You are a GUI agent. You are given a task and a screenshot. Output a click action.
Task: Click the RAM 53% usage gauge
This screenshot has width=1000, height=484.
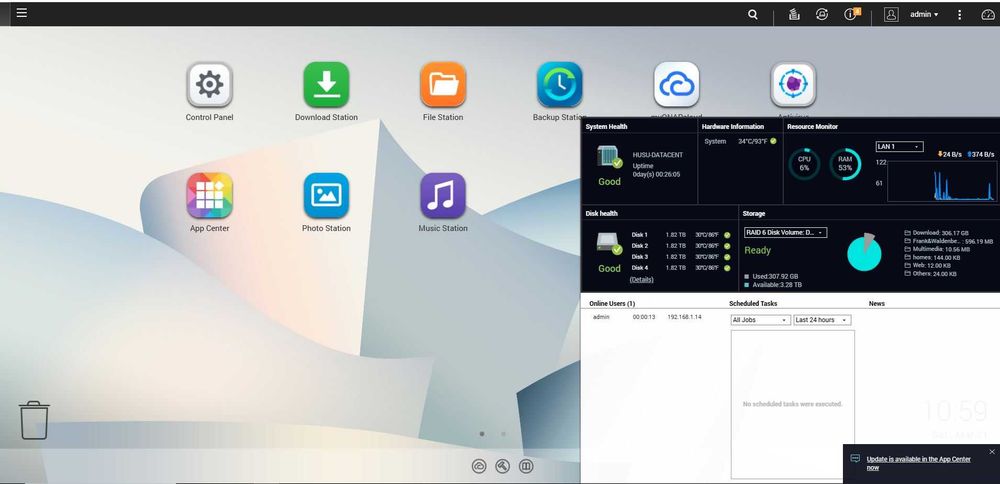[845, 164]
